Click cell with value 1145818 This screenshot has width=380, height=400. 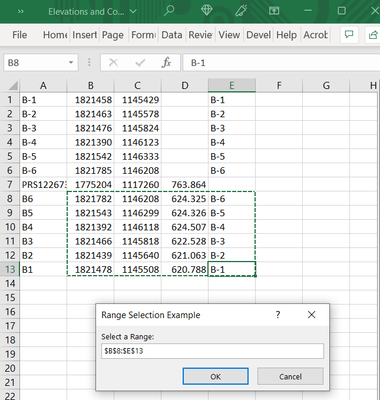[138, 241]
